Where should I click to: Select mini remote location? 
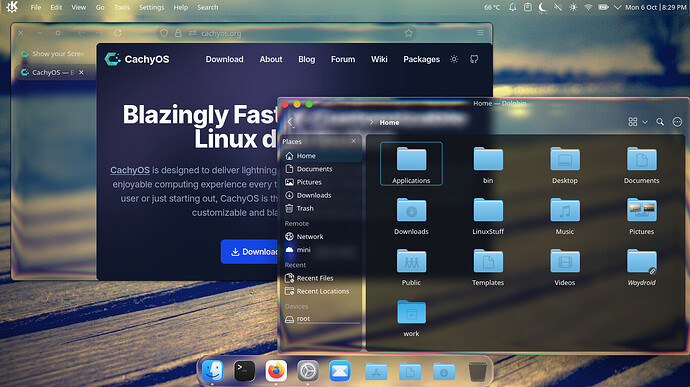(321, 250)
